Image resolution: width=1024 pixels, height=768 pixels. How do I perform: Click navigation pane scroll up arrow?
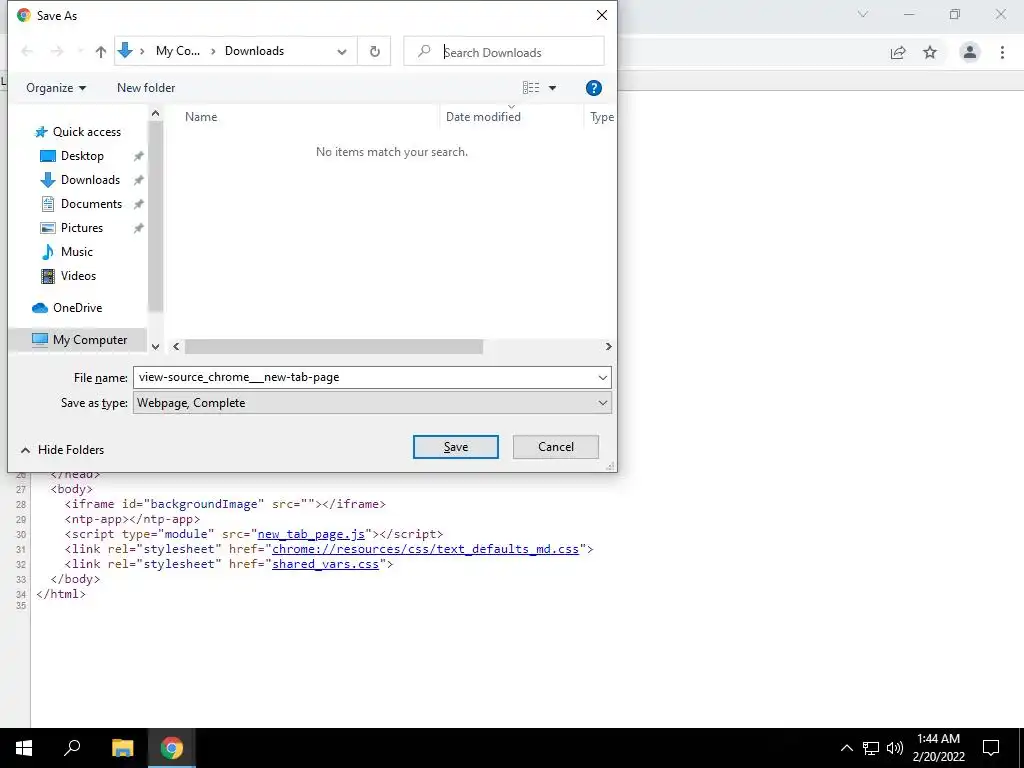(x=155, y=114)
